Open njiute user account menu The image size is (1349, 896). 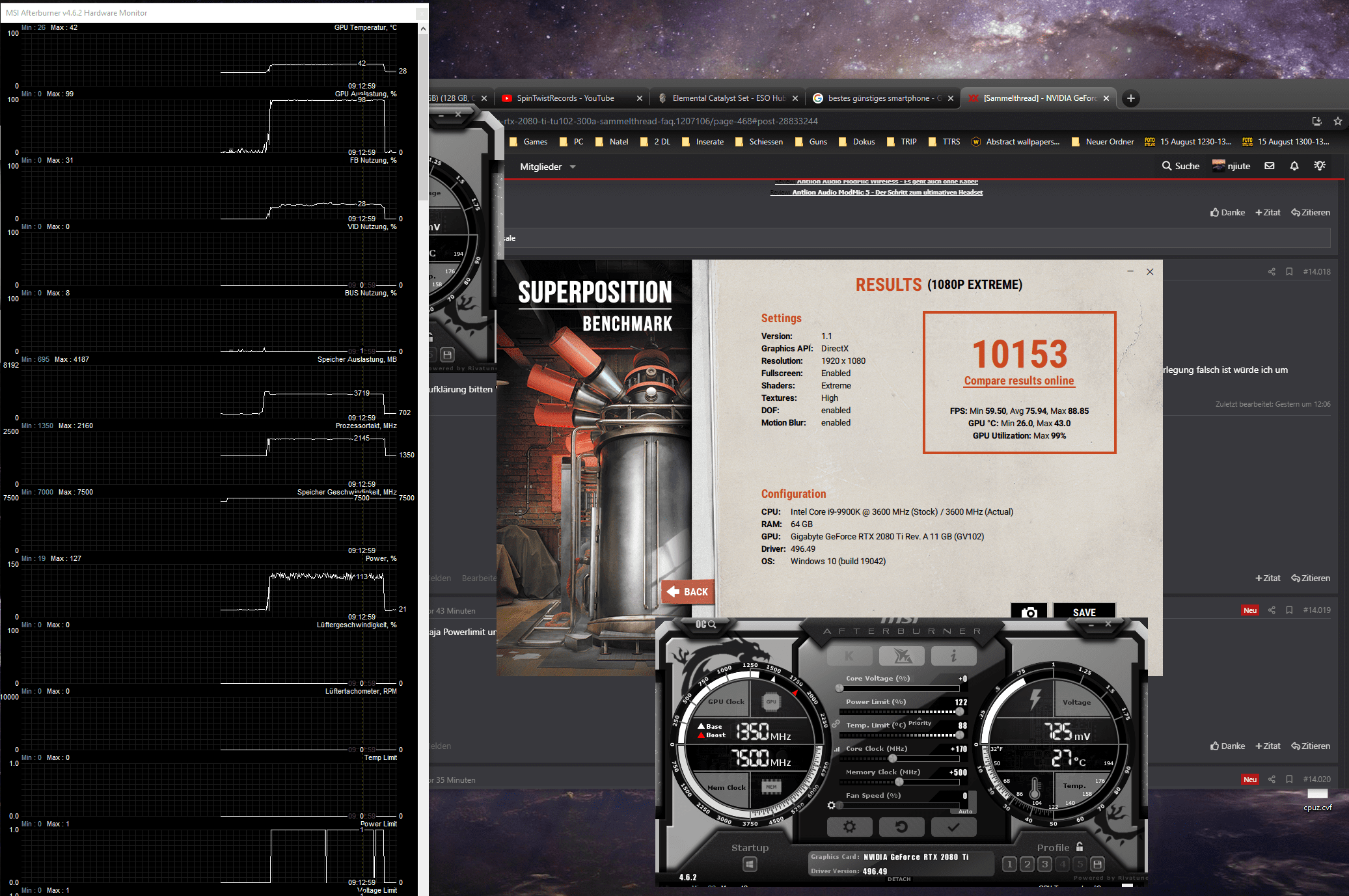[1231, 166]
